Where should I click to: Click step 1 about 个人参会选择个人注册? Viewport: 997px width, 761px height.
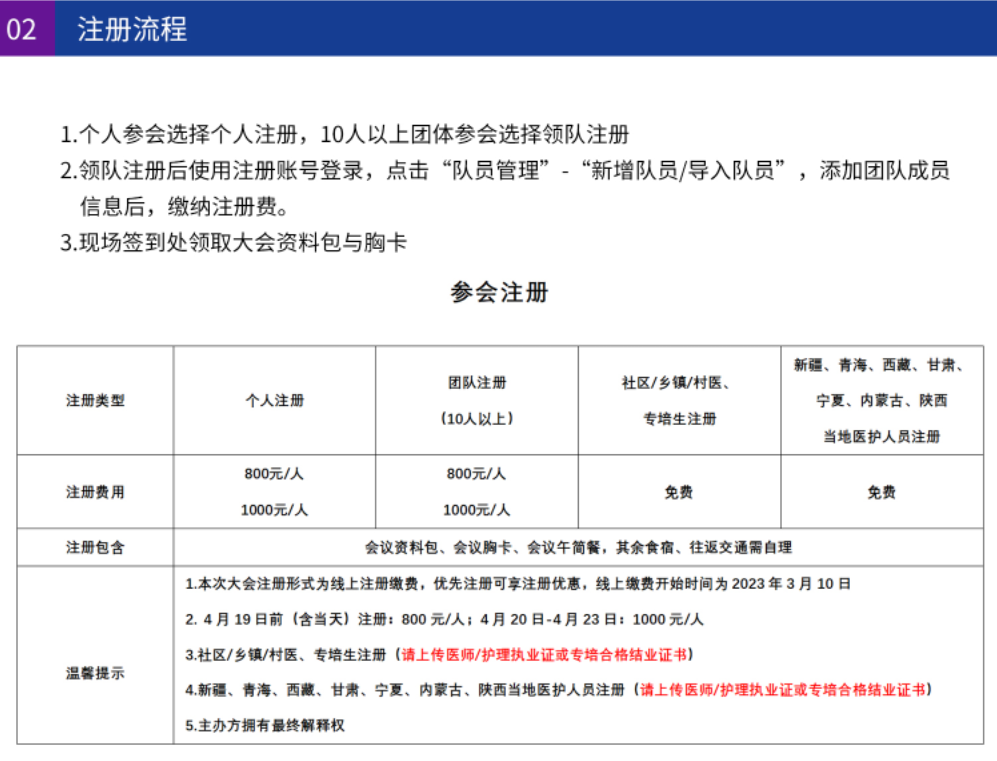pos(344,134)
